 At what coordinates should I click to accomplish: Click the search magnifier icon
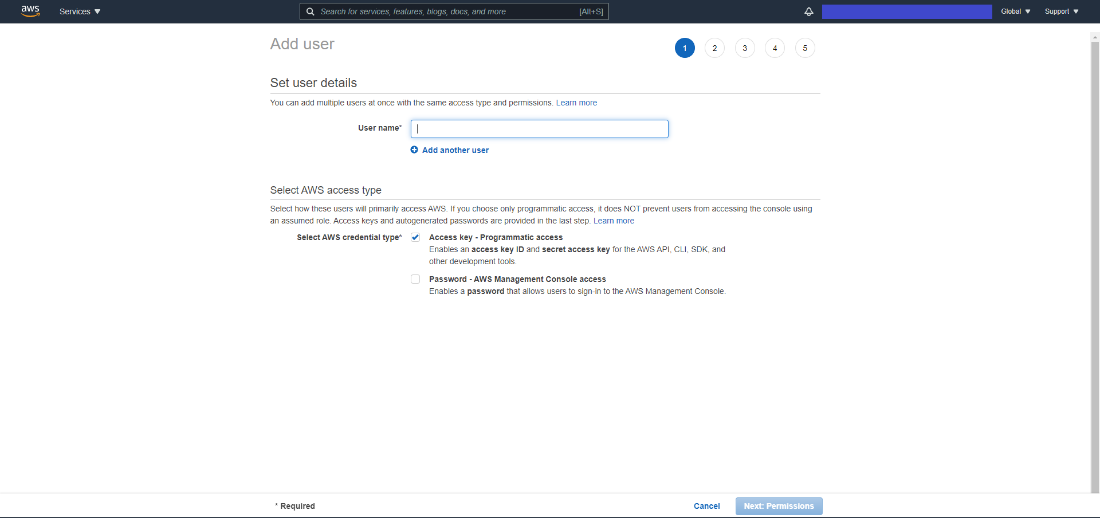310,11
